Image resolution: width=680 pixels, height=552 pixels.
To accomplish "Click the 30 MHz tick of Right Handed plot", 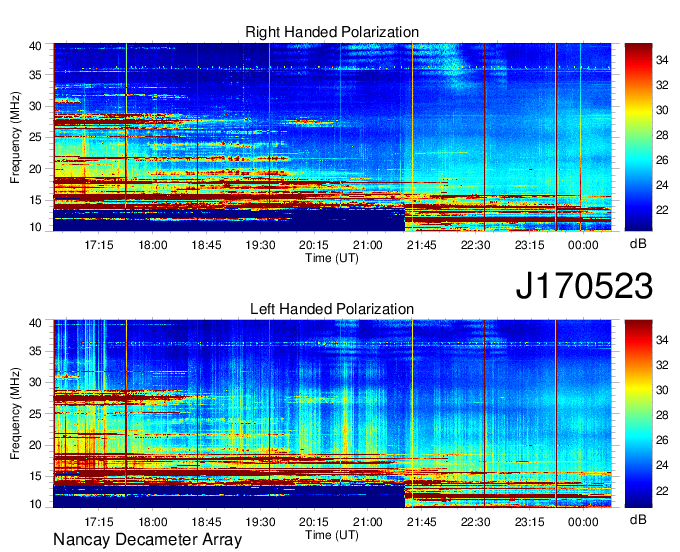I will tap(36, 106).
